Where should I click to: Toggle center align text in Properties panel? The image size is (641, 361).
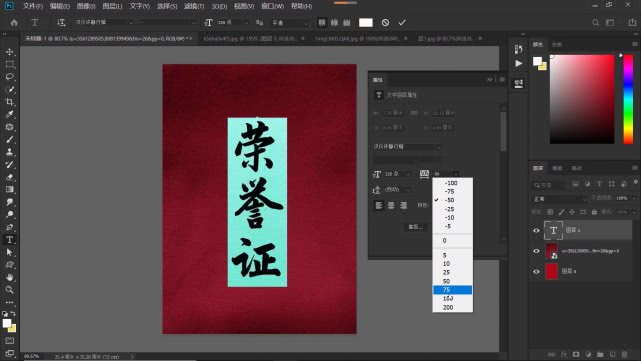(x=391, y=205)
